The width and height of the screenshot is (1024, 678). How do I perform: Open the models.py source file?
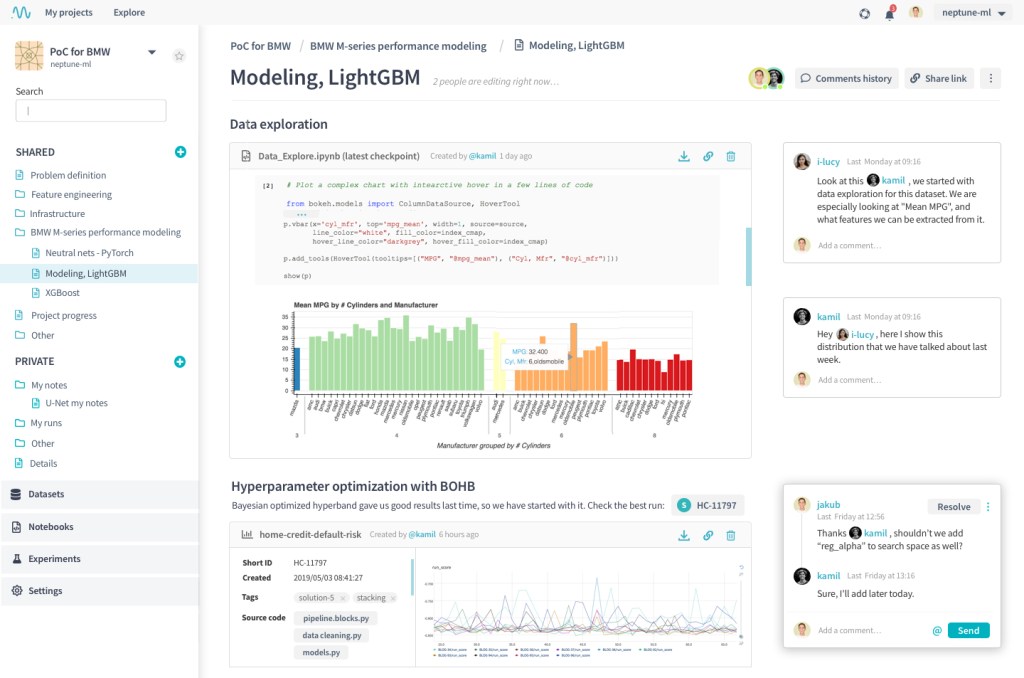click(x=321, y=653)
